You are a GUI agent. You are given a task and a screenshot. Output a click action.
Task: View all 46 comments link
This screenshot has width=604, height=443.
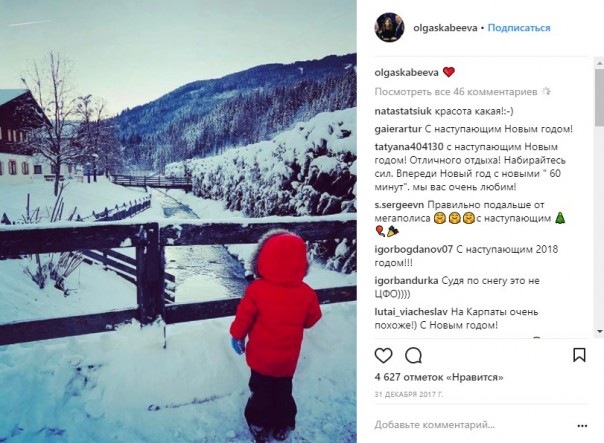tap(456, 92)
